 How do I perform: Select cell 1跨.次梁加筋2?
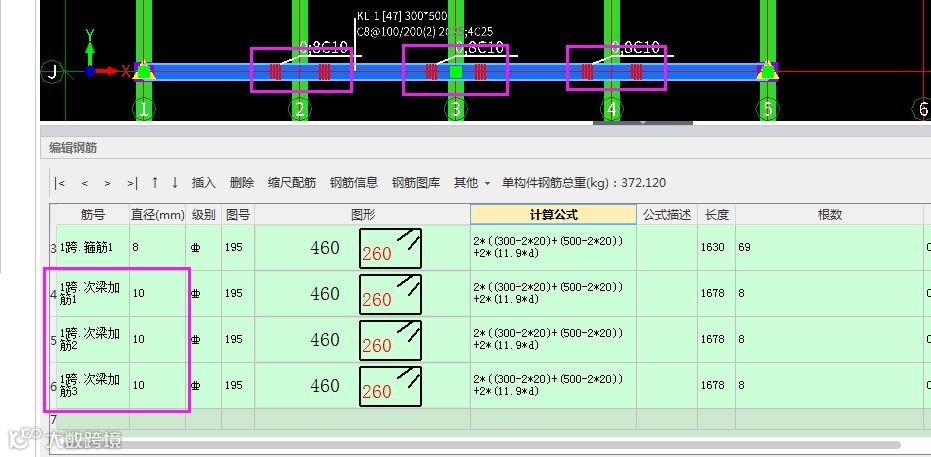click(x=93, y=339)
